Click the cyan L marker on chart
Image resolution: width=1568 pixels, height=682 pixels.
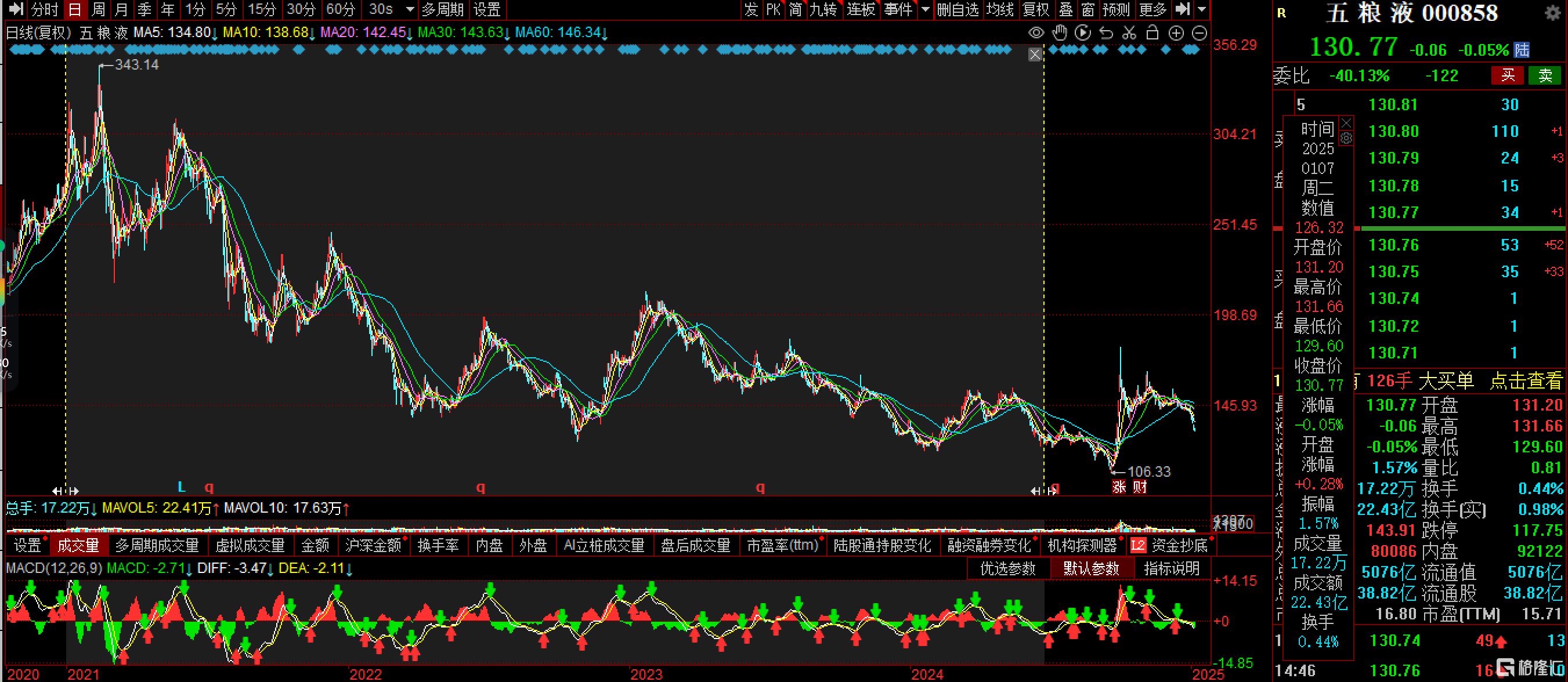point(182,487)
